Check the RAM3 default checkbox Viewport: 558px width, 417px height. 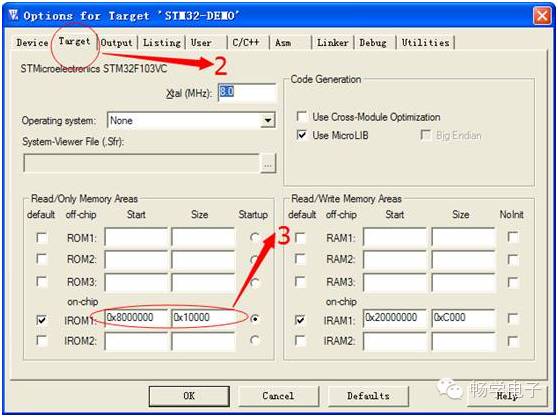tap(300, 282)
